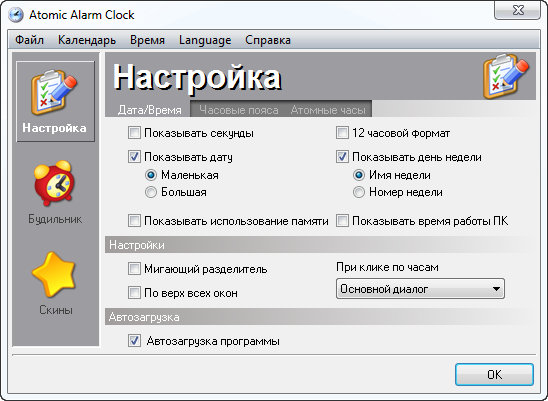Screen dimensions: 548x401
Task: Select the Большая date size radio button
Action: coord(151,192)
